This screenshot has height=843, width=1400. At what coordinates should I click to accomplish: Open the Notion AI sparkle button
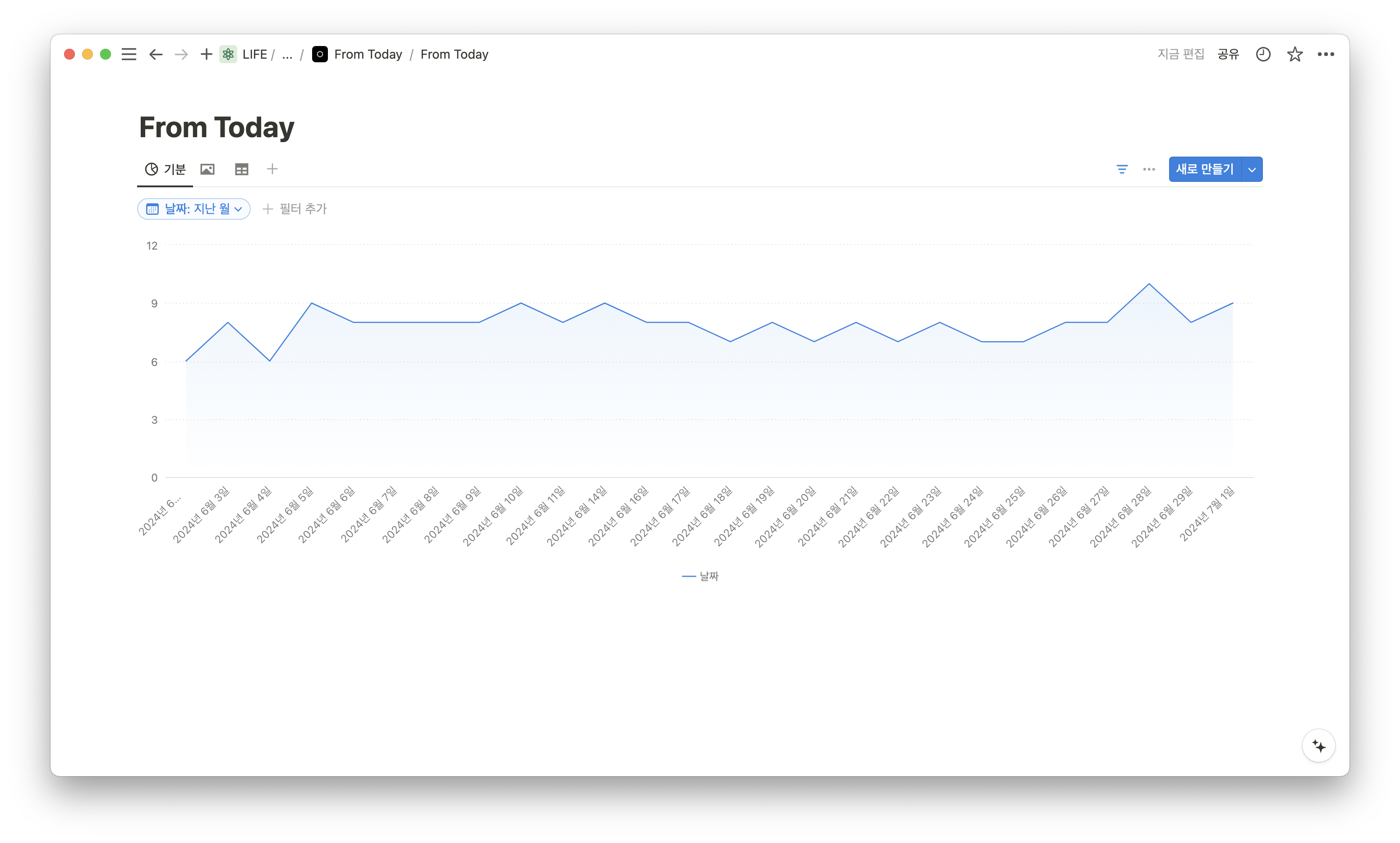1318,746
